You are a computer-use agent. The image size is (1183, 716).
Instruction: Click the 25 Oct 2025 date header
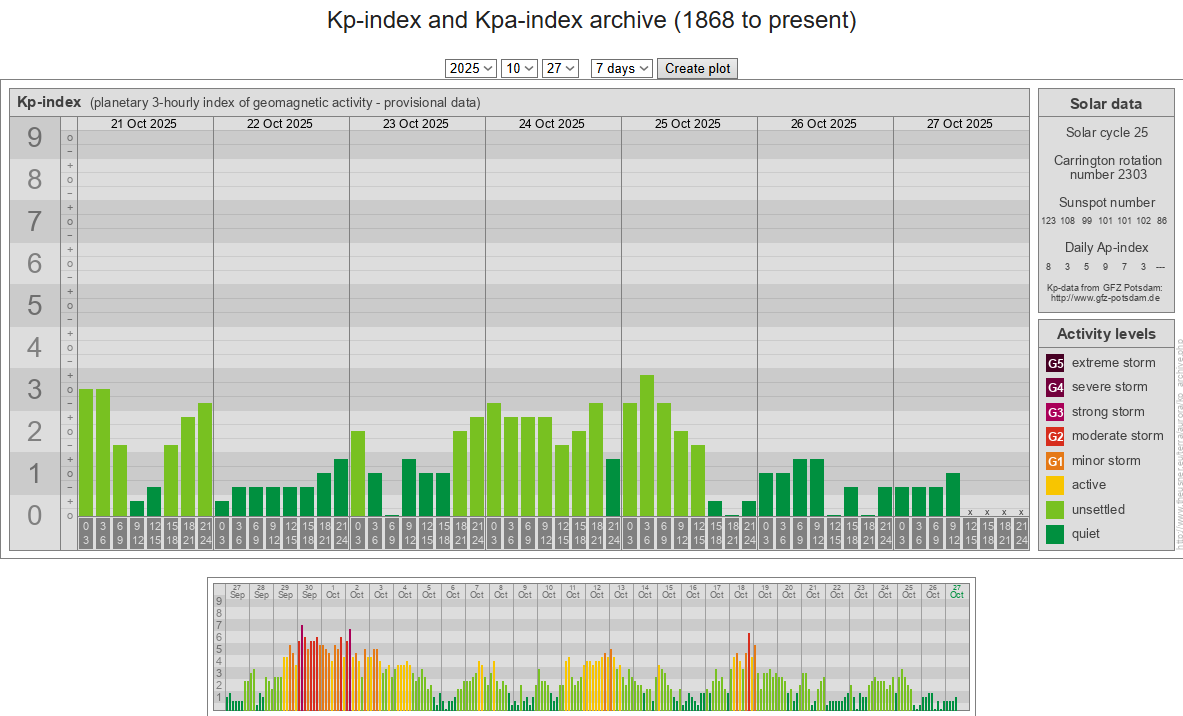click(688, 124)
